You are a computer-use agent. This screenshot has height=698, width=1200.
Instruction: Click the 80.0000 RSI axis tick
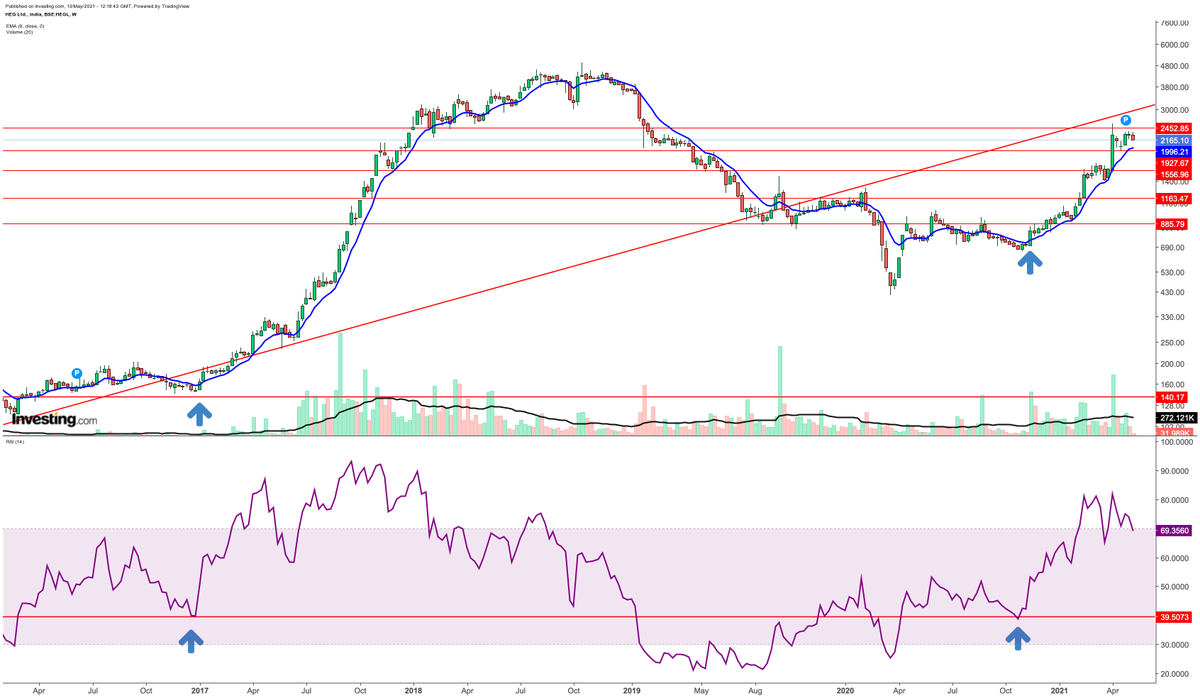(1174, 500)
